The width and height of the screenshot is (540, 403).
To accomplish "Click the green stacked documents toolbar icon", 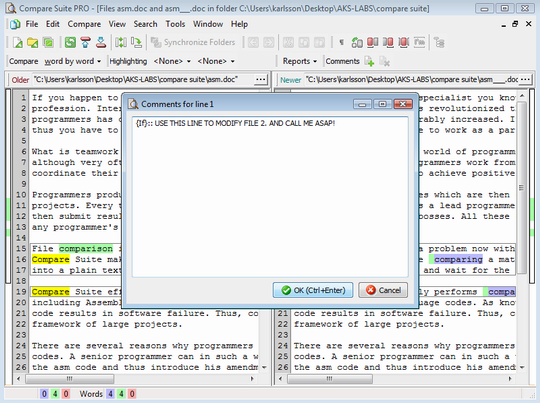I will (48, 42).
